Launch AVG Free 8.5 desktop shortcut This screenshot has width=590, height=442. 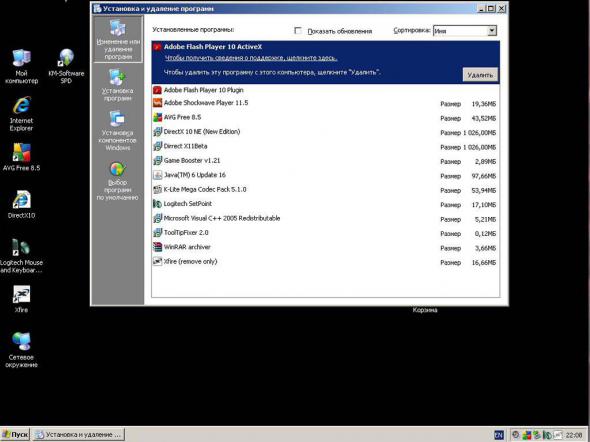21,157
